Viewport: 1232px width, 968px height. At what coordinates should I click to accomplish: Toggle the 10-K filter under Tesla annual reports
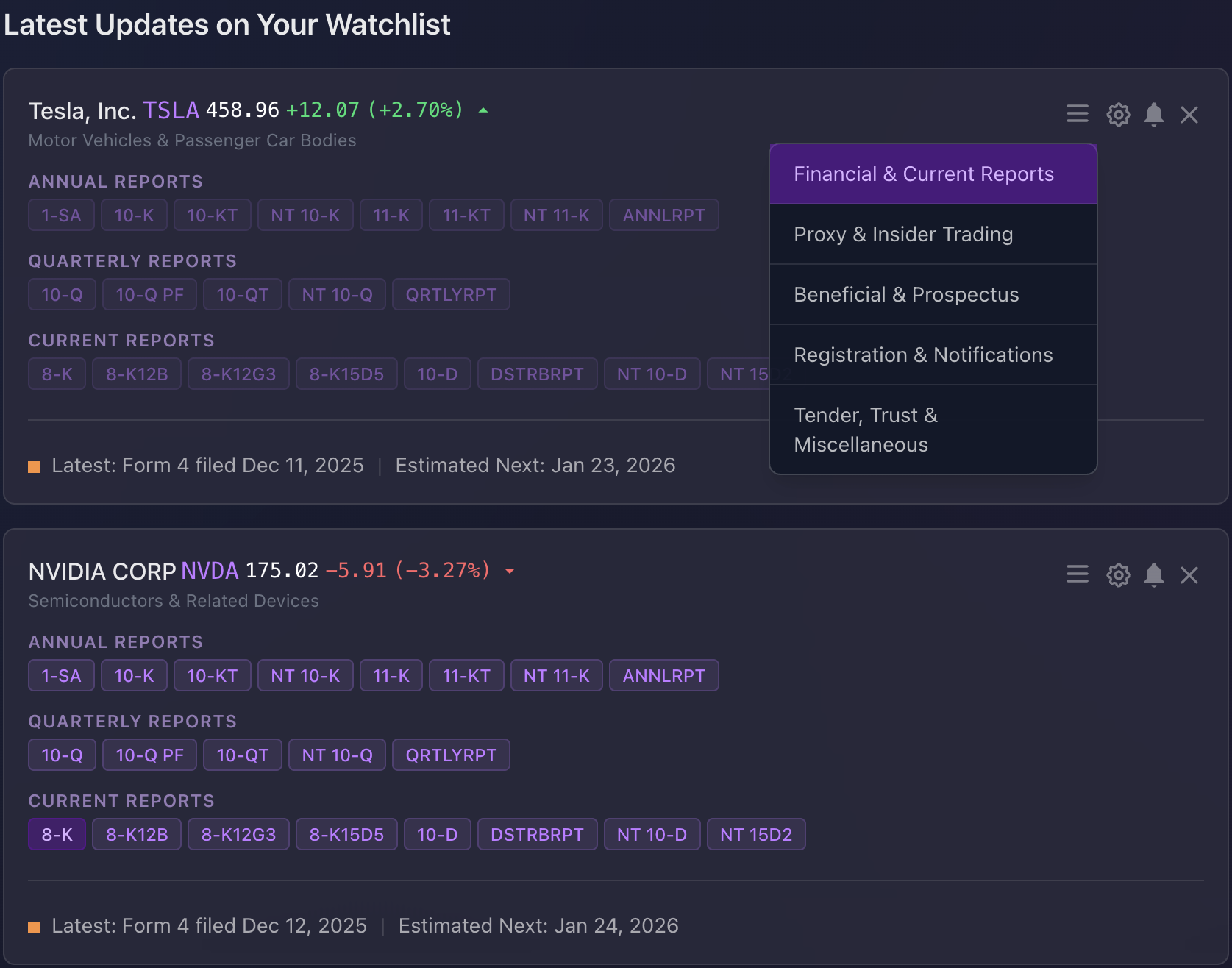pyautogui.click(x=134, y=215)
